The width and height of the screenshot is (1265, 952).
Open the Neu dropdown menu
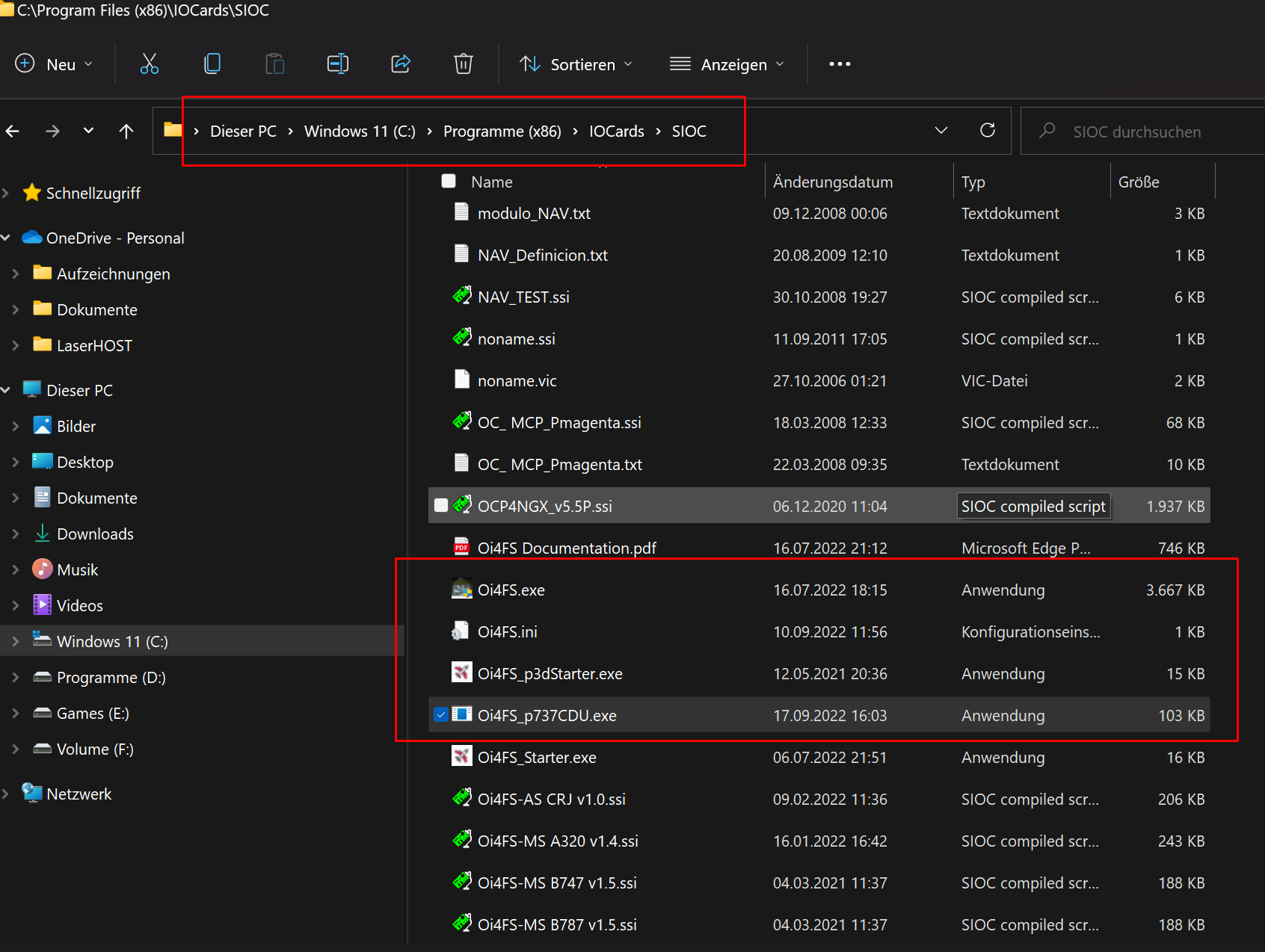coord(55,64)
